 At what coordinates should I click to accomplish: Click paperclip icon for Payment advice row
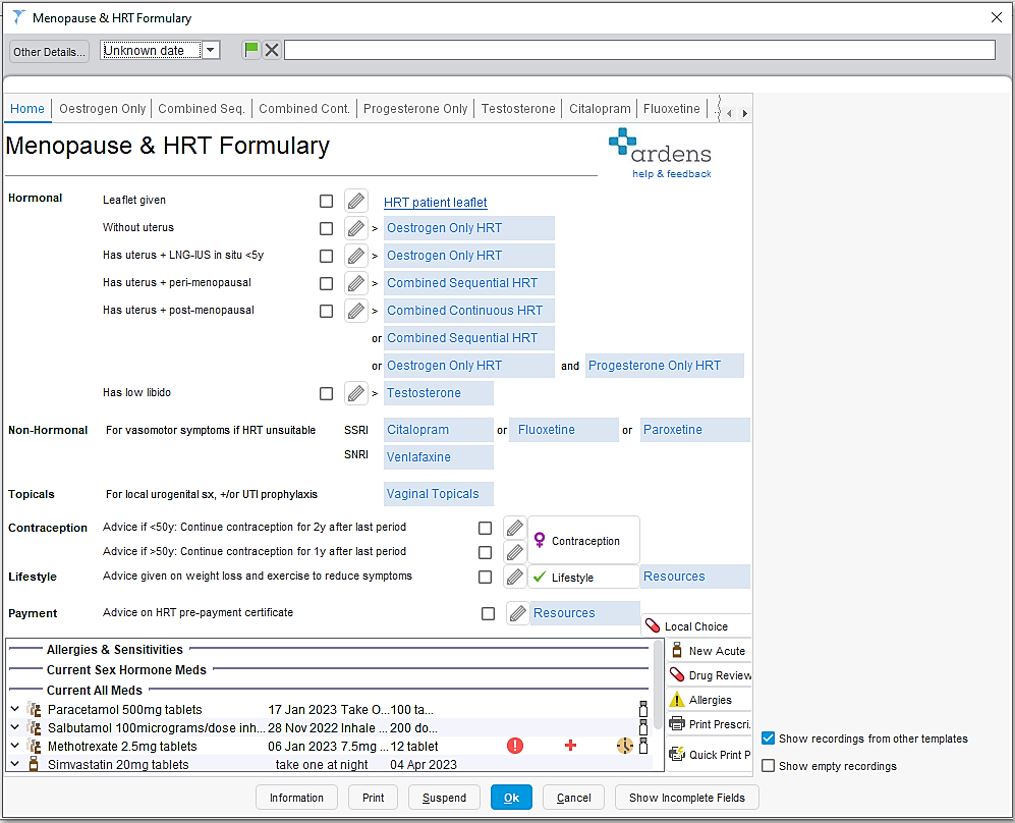click(518, 613)
